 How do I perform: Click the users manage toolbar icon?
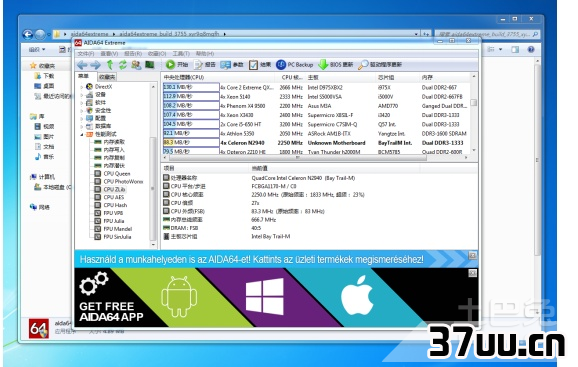click(136, 65)
